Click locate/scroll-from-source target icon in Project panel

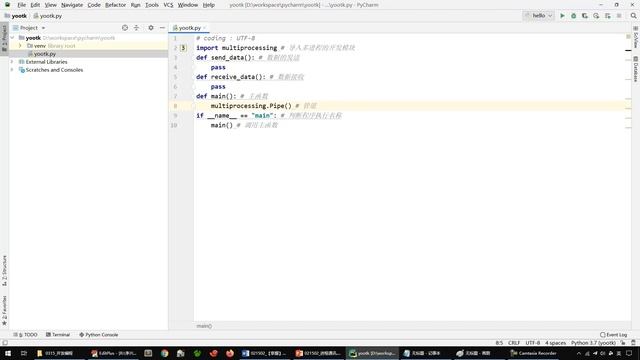click(125, 28)
